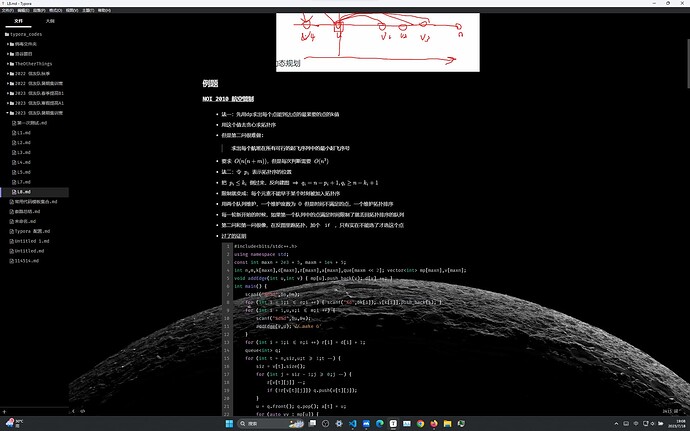
Task: Open the 主题(T) menu
Action: [x=88, y=10]
